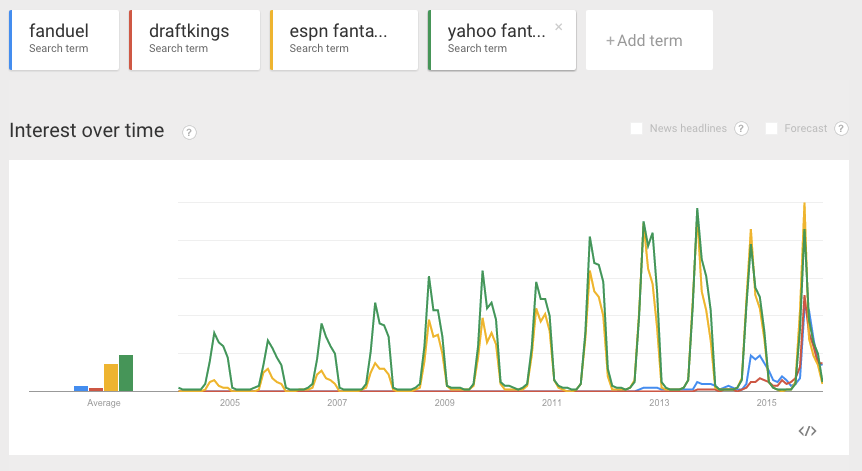Select the espn fantasy search term card
862x471 pixels.
click(344, 40)
